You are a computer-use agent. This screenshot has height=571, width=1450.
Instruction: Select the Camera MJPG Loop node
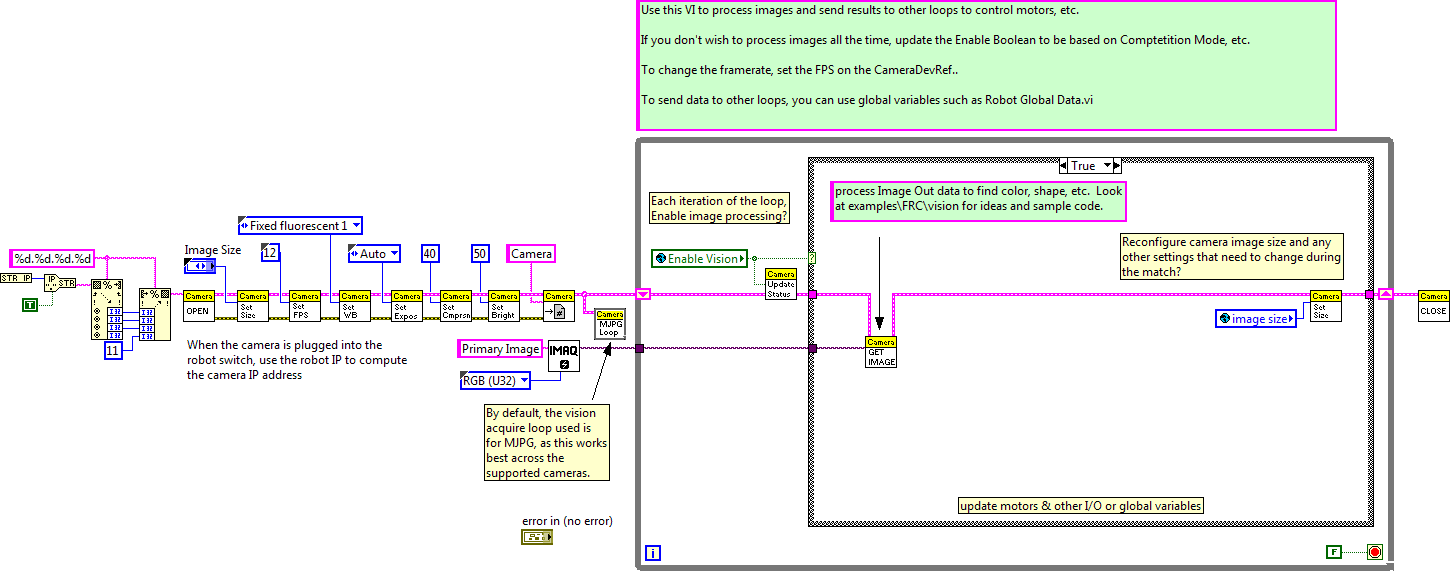click(x=610, y=324)
